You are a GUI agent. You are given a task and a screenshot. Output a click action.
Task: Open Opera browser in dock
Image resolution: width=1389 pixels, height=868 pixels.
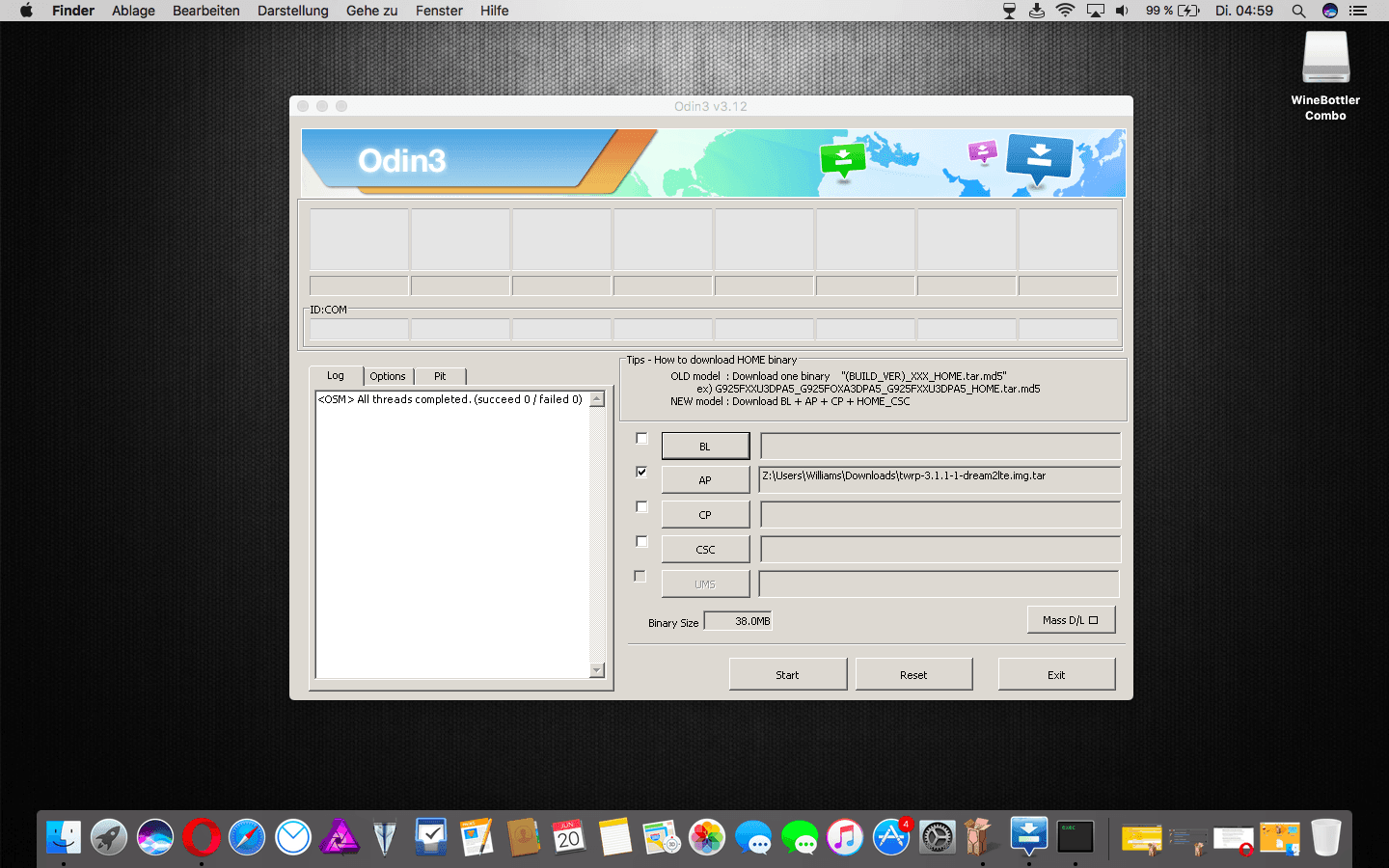point(202,837)
